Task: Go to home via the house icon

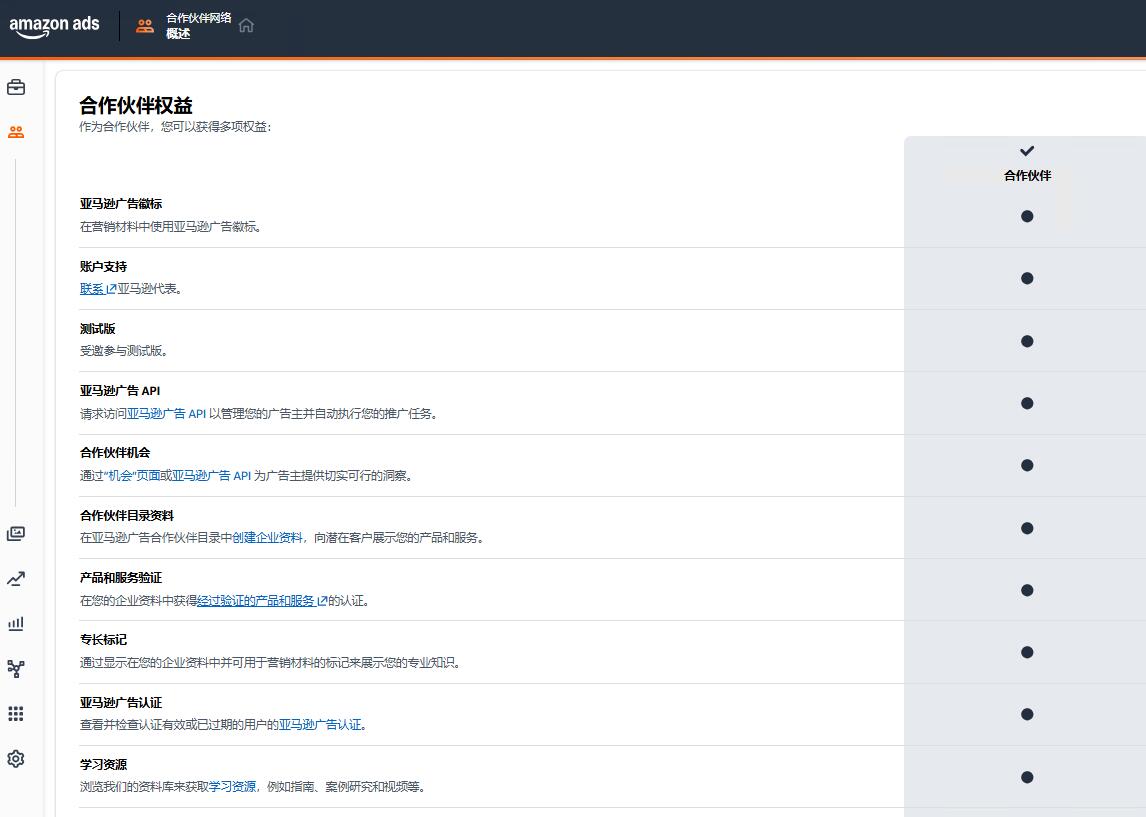Action: click(246, 26)
